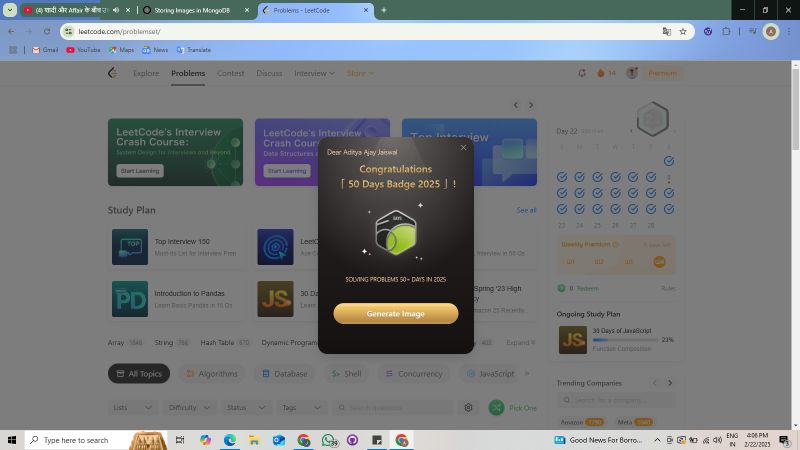Open the See all study plans link
The height and width of the screenshot is (450, 800).
point(526,210)
